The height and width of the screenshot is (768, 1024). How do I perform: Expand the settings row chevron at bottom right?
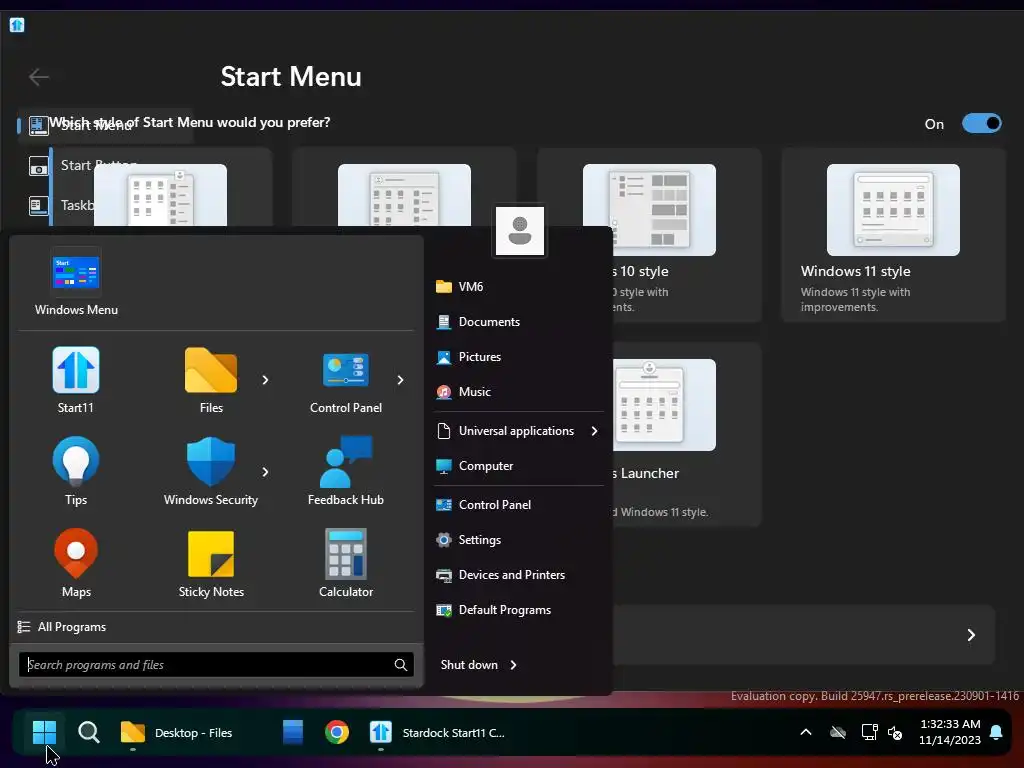coord(971,635)
